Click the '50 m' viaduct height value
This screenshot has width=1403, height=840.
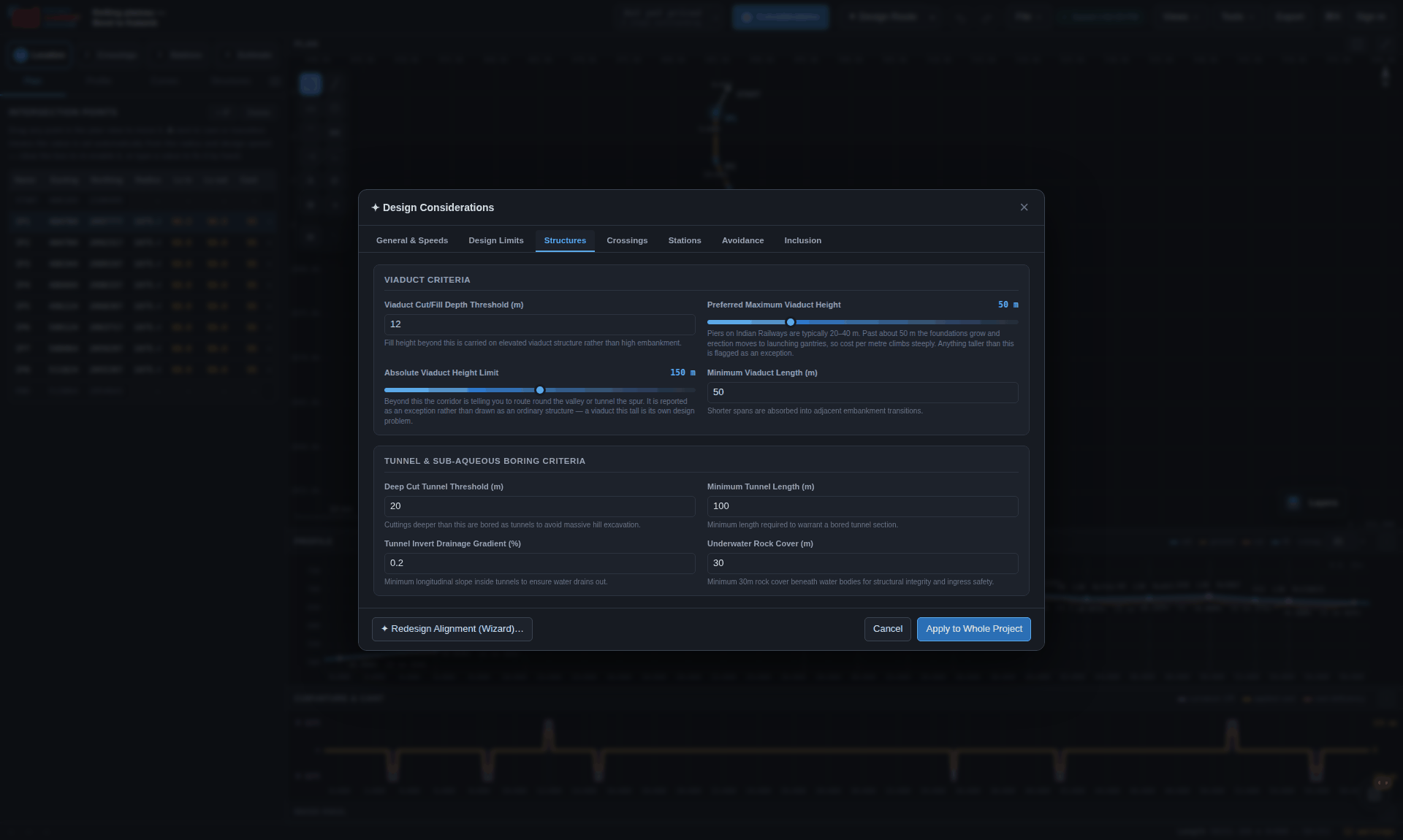(1008, 305)
